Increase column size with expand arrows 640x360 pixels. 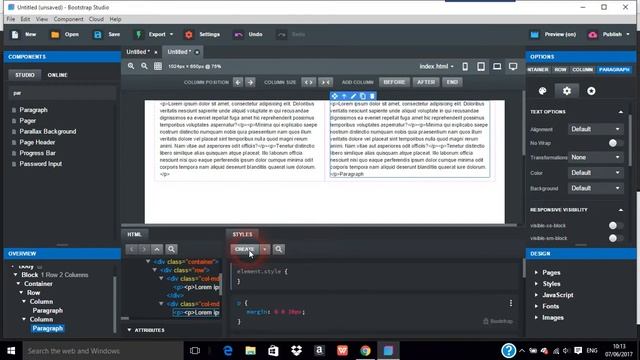pyautogui.click(x=309, y=82)
